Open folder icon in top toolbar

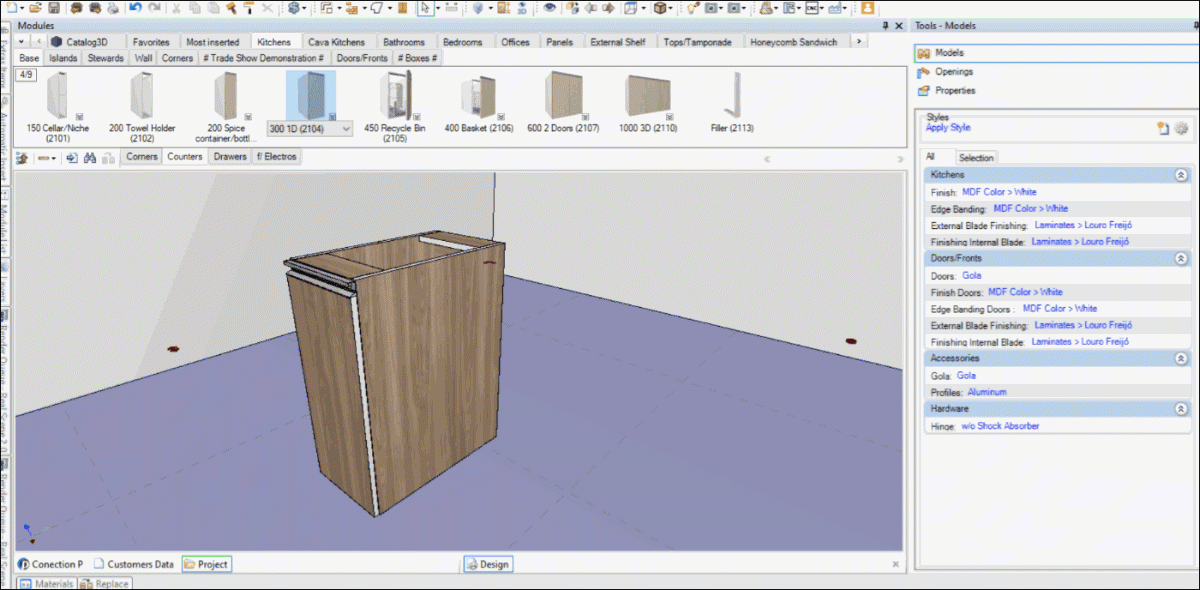(x=35, y=8)
